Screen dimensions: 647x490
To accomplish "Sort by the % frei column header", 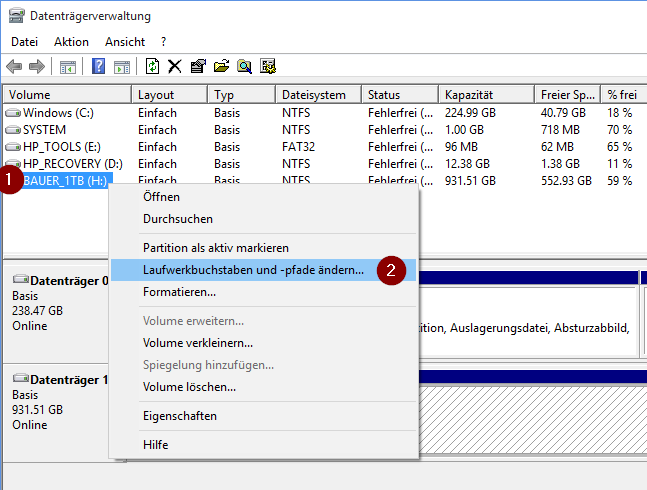I will coord(624,95).
